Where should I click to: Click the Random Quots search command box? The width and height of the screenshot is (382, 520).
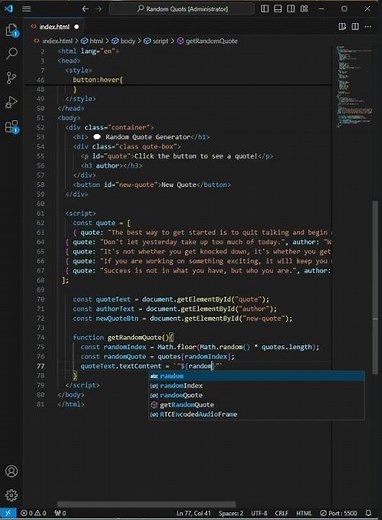(182, 9)
